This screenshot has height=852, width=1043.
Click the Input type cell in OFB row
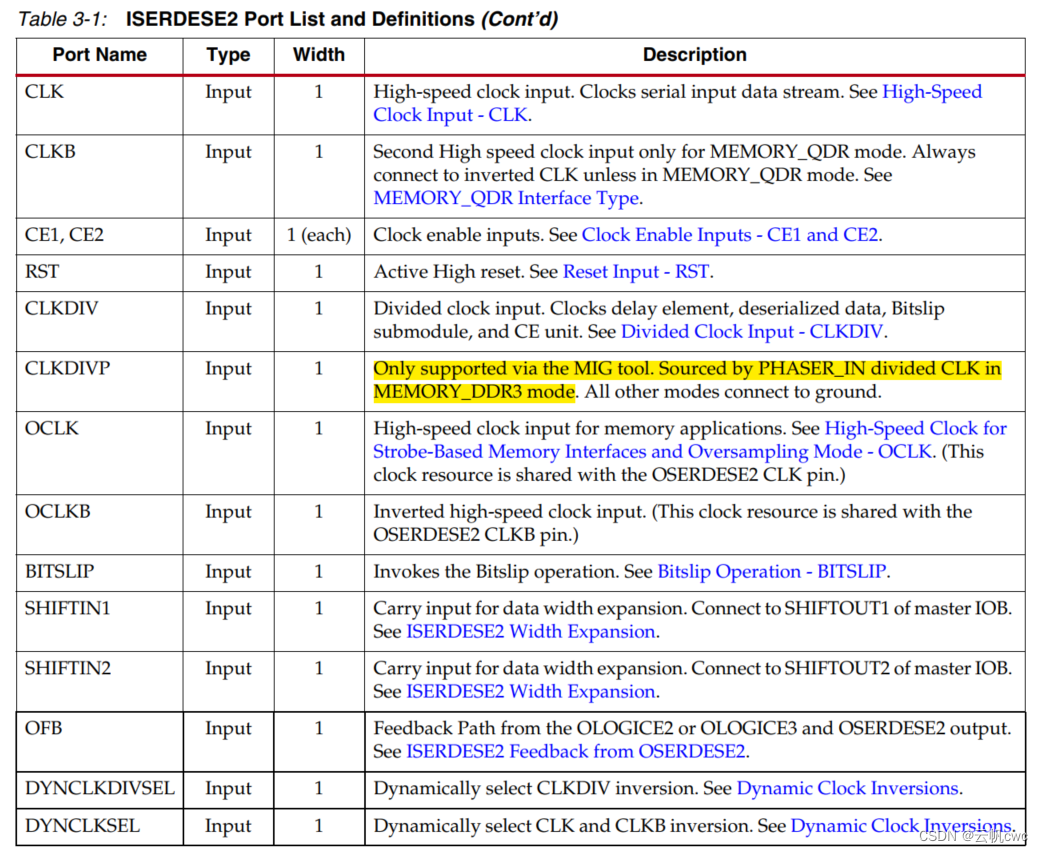coord(228,741)
